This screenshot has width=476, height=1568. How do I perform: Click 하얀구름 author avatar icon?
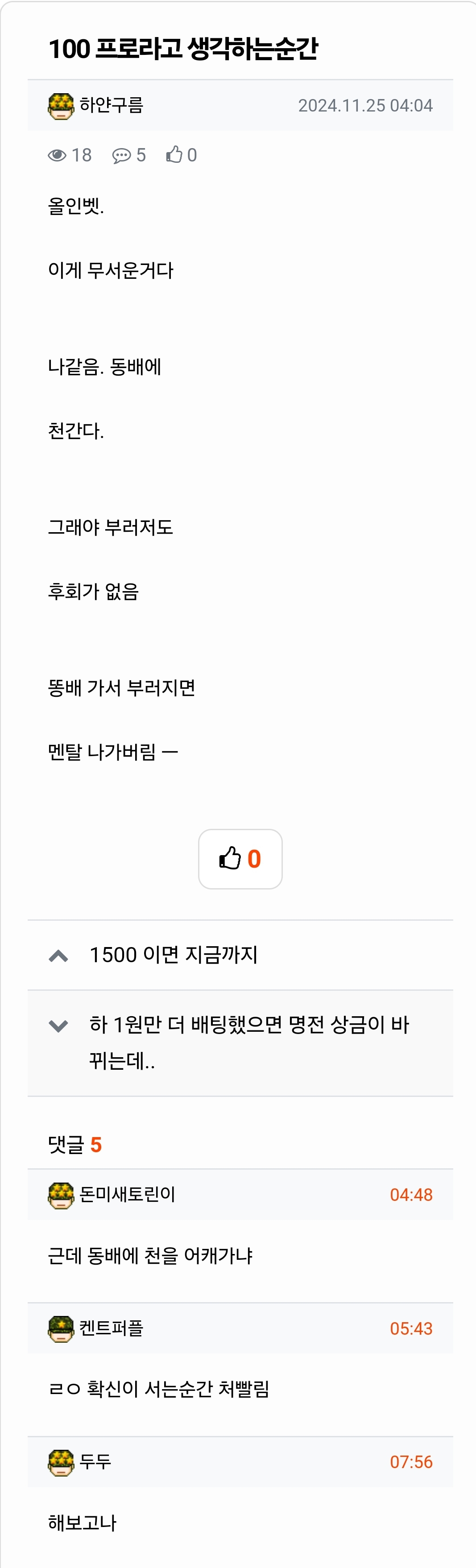click(x=61, y=106)
